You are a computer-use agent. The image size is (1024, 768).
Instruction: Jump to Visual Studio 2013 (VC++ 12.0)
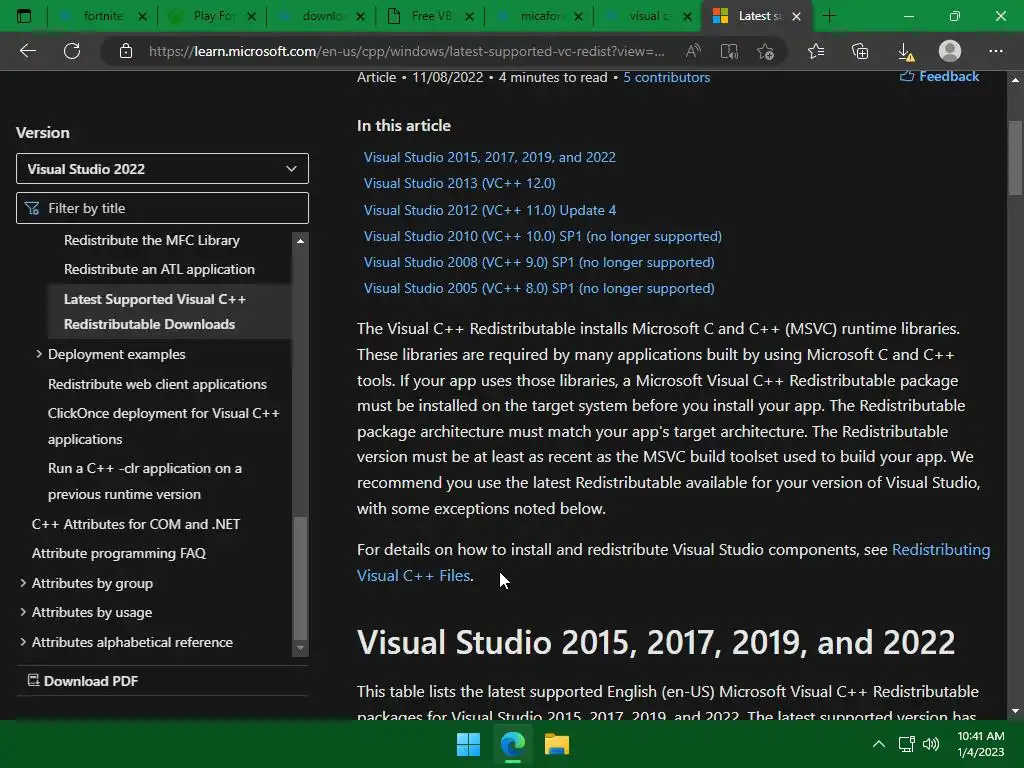pyautogui.click(x=460, y=183)
